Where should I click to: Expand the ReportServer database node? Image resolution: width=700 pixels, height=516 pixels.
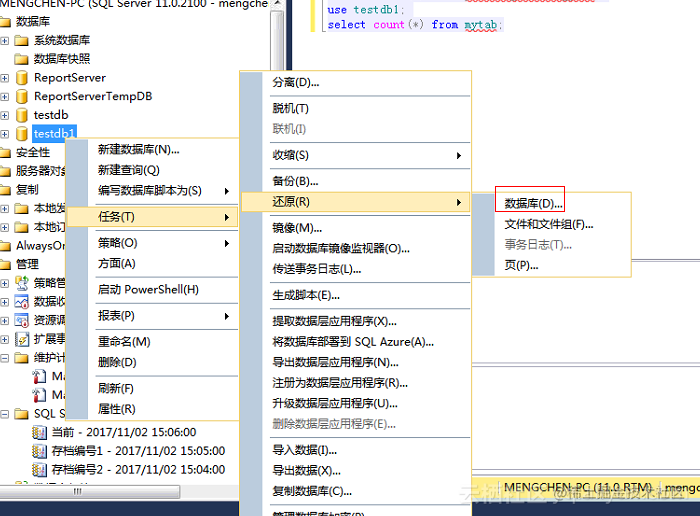pyautogui.click(x=4, y=78)
